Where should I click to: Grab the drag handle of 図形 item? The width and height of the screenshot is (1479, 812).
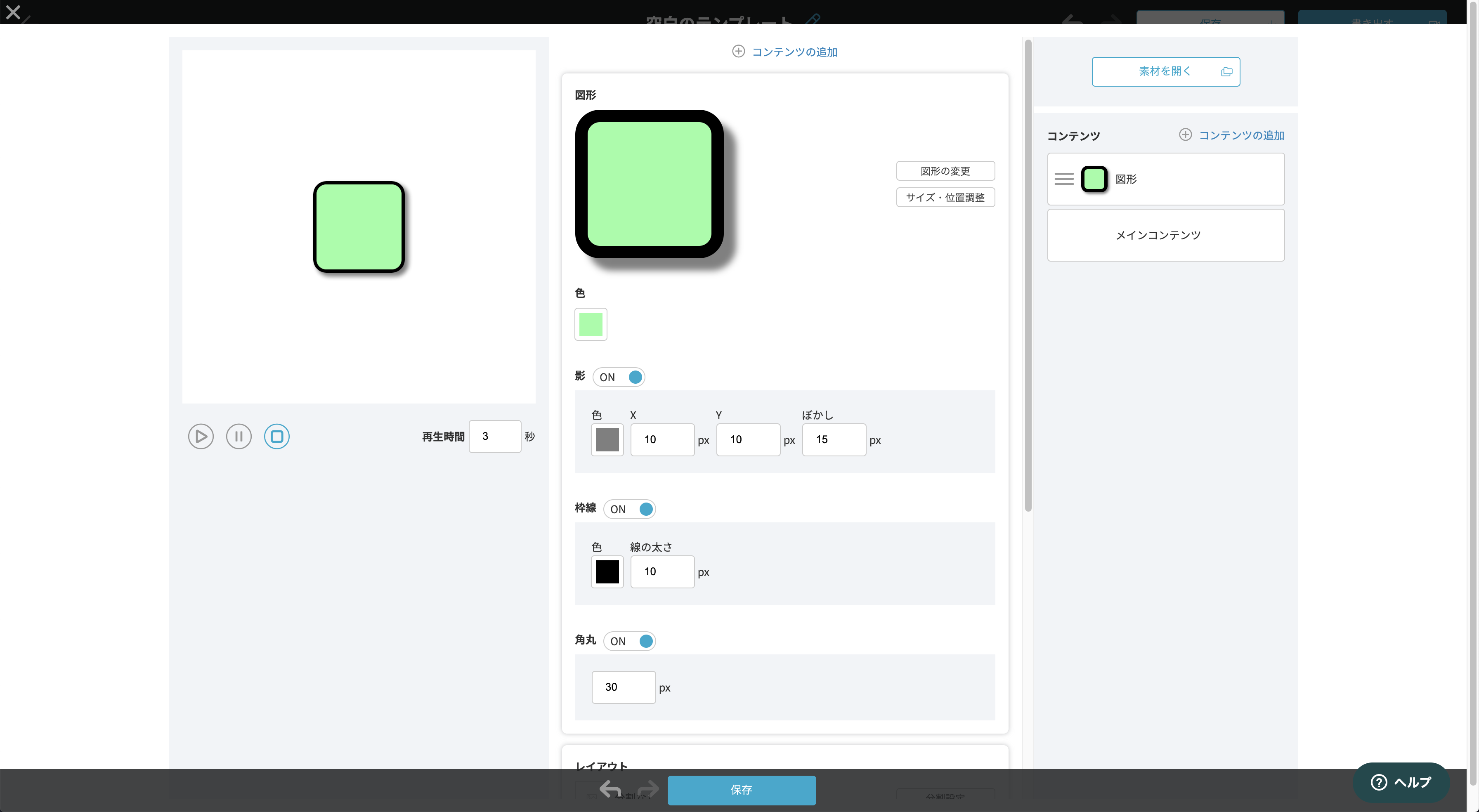coord(1063,179)
